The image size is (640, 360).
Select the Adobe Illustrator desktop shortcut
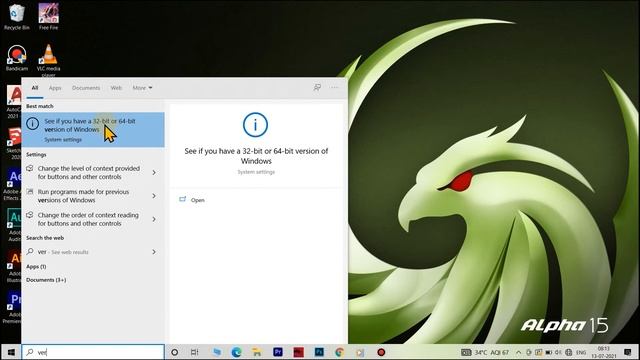(14, 266)
